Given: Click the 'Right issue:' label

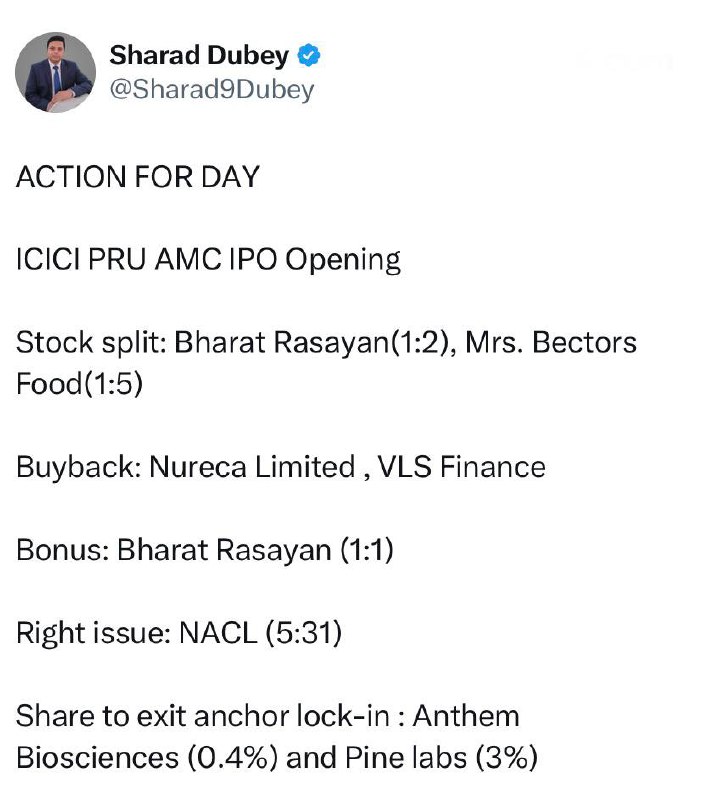Looking at the screenshot, I should pos(93,633).
